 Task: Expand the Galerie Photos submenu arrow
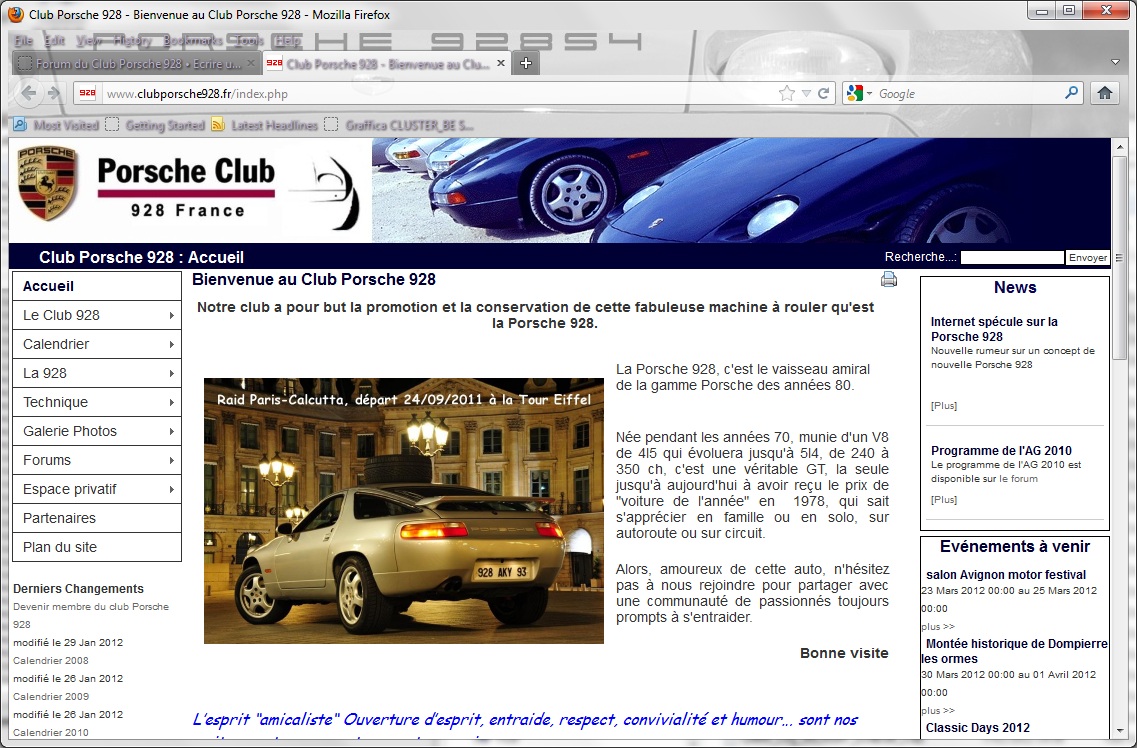tap(171, 431)
